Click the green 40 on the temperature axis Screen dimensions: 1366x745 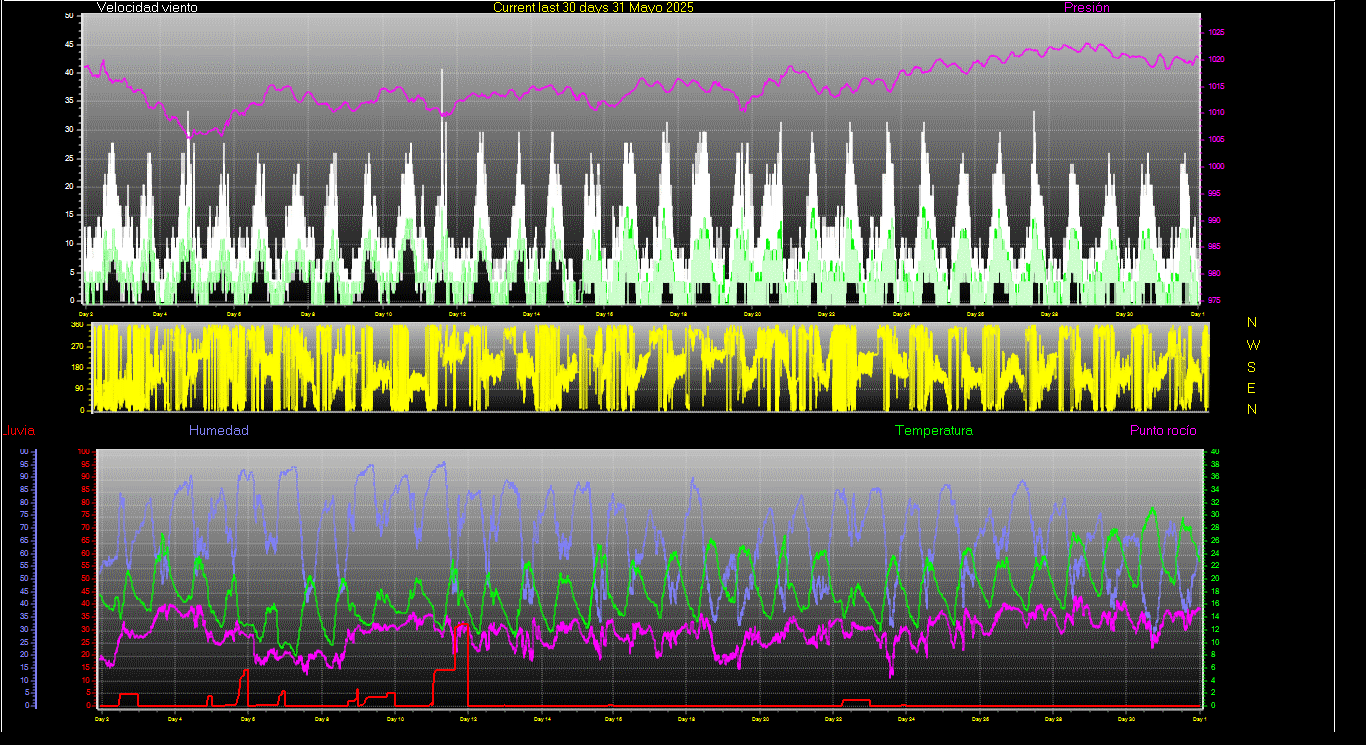coord(1215,452)
